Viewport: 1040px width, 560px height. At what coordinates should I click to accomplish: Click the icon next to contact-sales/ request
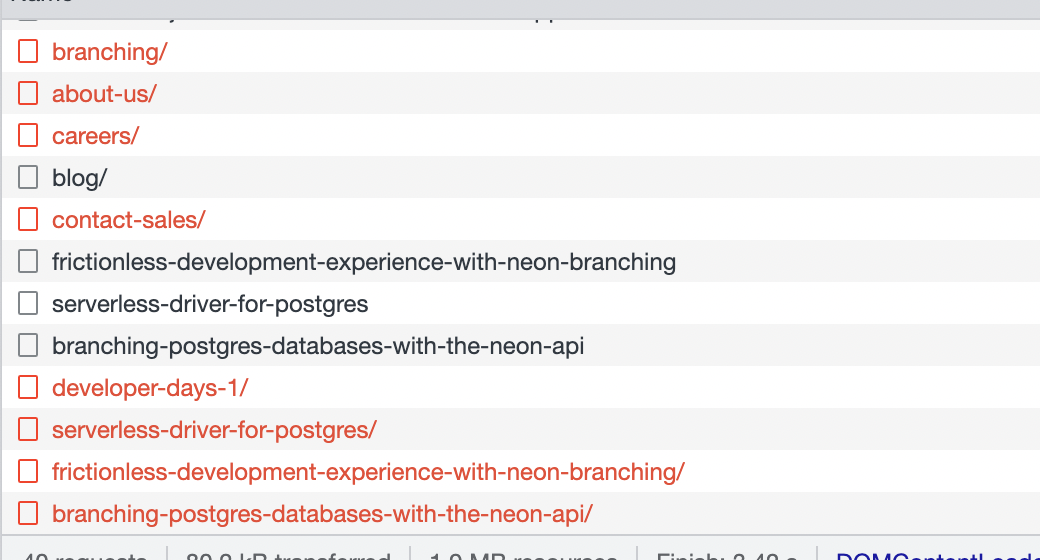(x=28, y=220)
